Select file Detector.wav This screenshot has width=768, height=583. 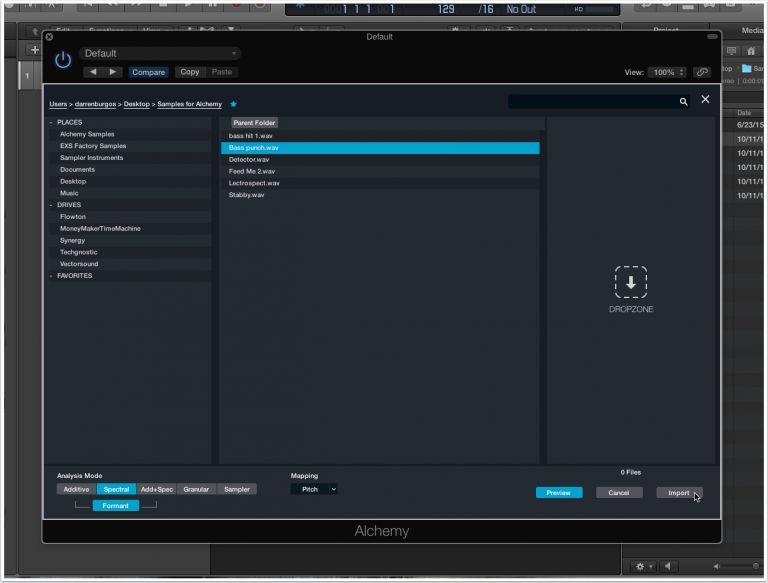coord(380,159)
